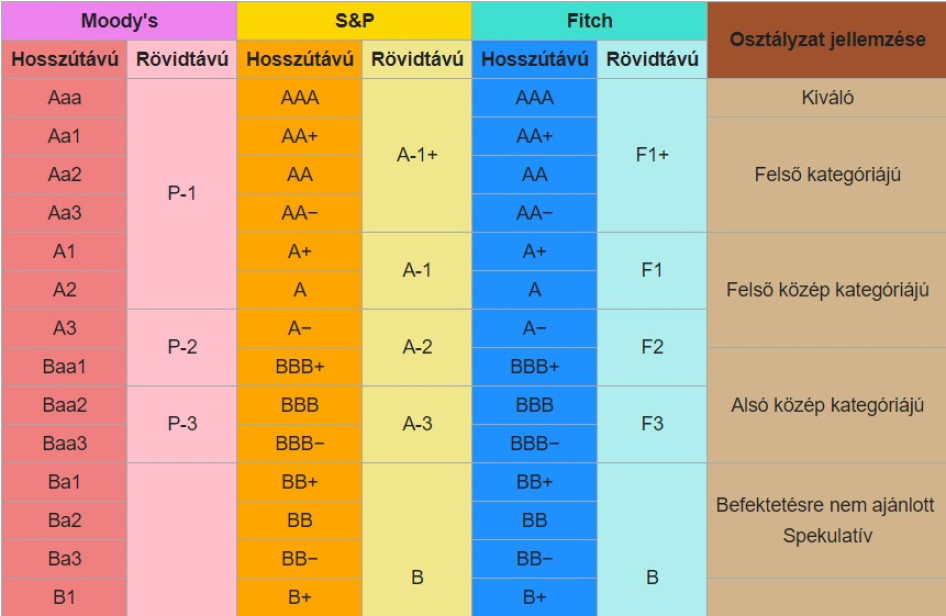Select the A-3 short-term rating cell
This screenshot has height=616, width=946.
pos(417,424)
